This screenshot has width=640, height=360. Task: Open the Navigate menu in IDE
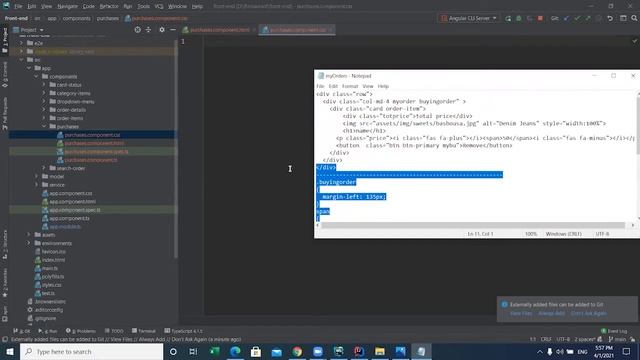[67, 6]
